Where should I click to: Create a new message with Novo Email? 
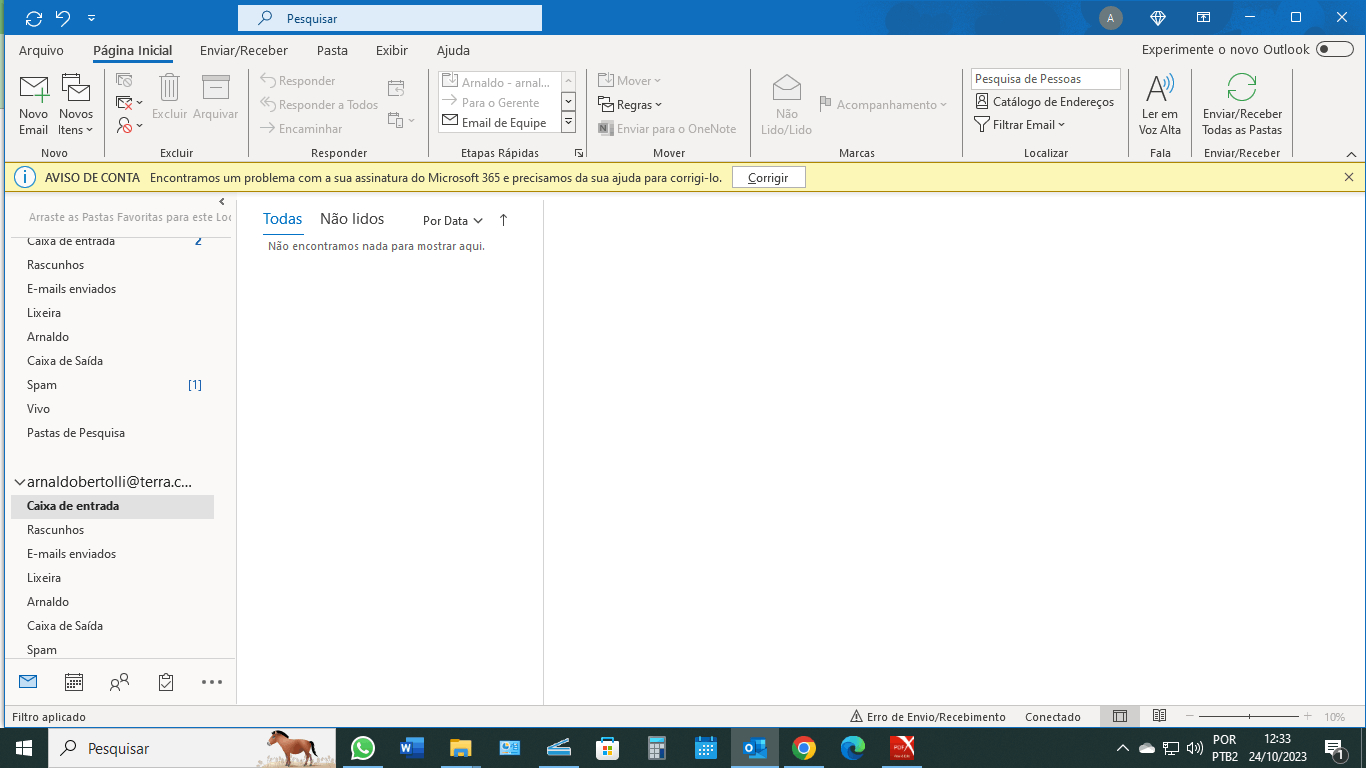(x=34, y=105)
